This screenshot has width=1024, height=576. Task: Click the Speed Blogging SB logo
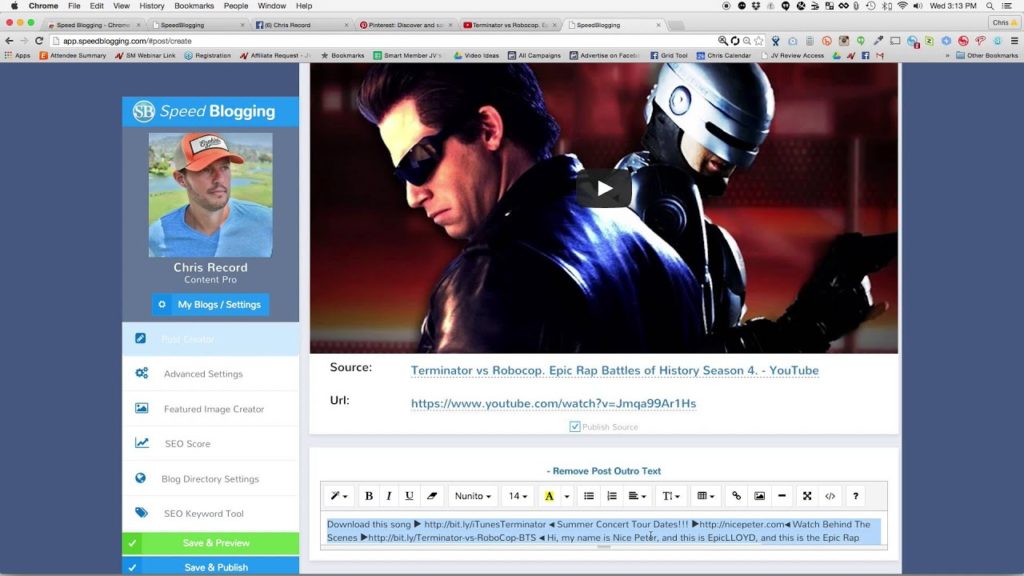click(x=144, y=111)
